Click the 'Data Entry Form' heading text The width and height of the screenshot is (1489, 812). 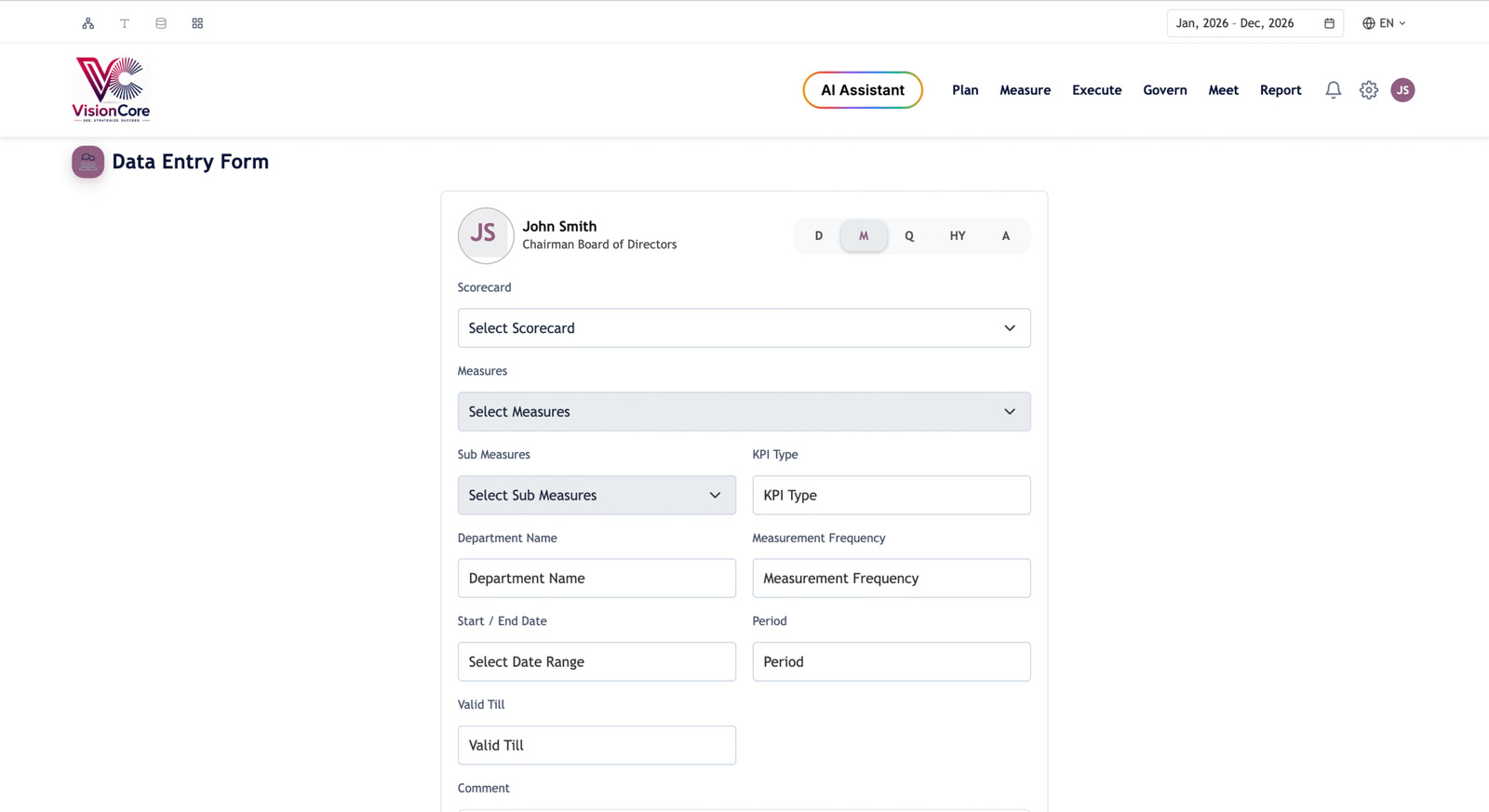191,162
